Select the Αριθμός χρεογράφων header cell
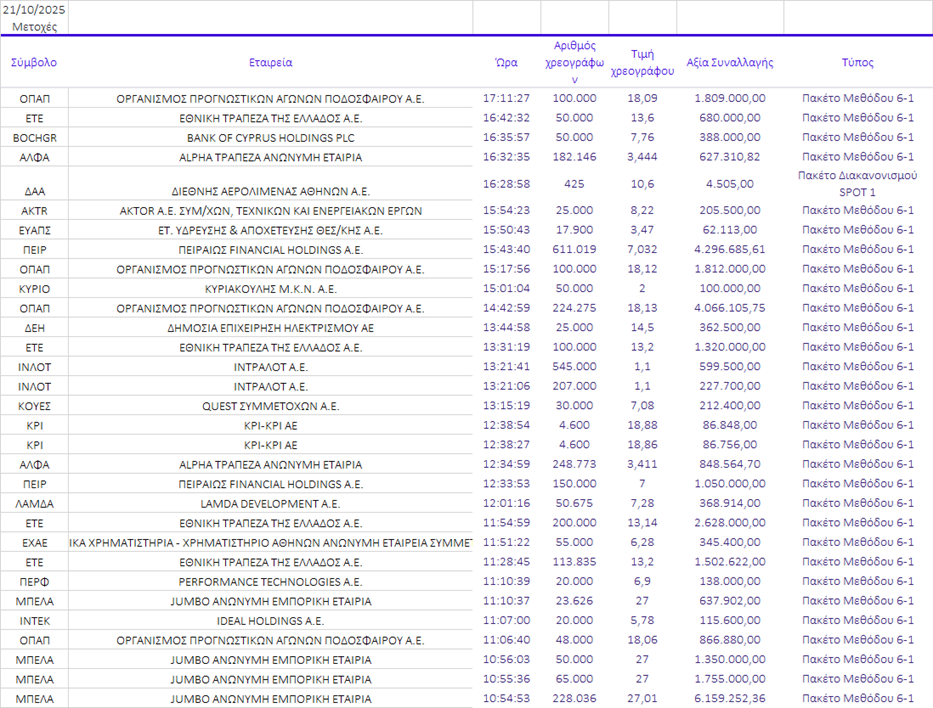933x708 pixels. (x=574, y=62)
